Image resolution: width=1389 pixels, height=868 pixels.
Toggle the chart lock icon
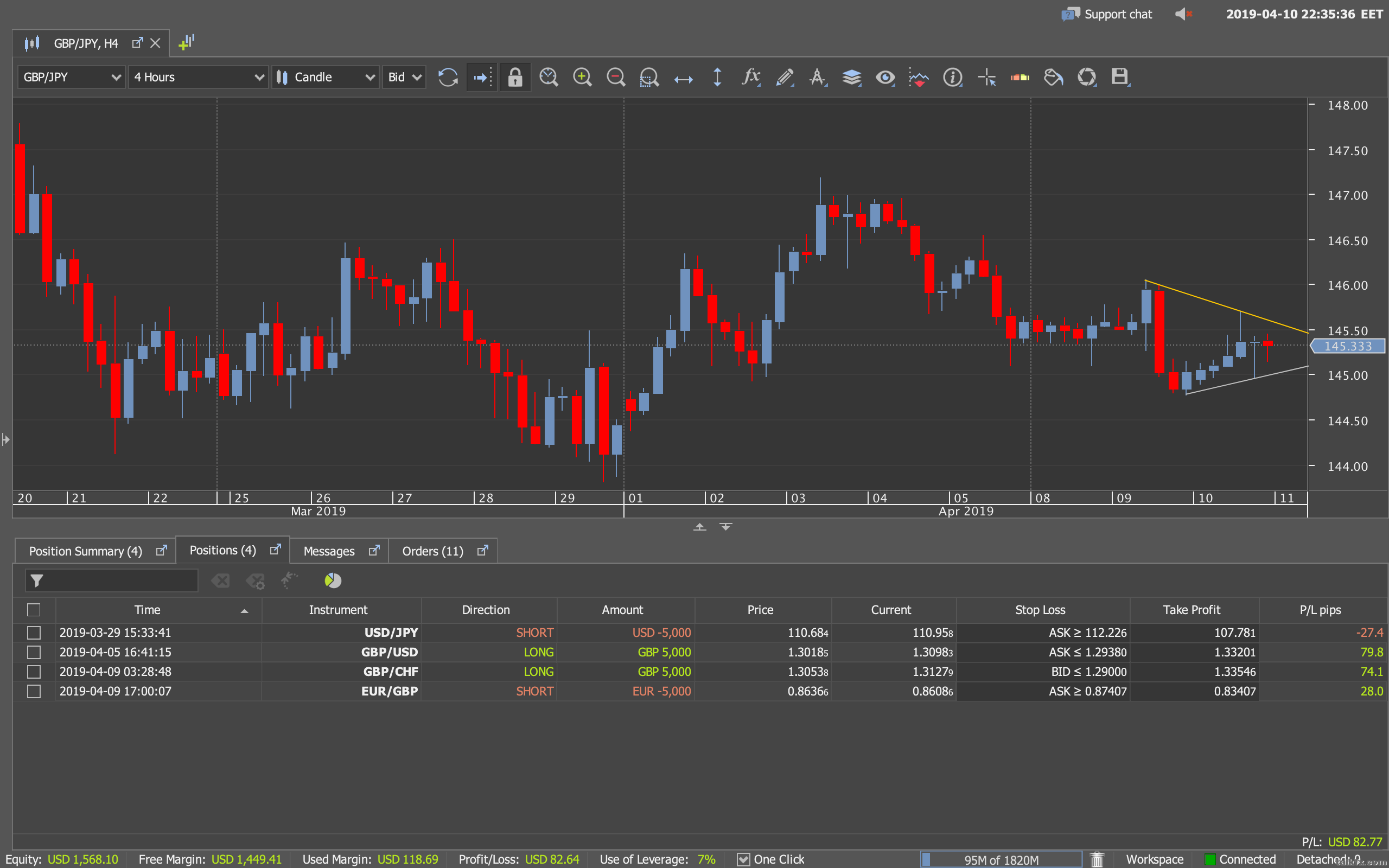(515, 77)
